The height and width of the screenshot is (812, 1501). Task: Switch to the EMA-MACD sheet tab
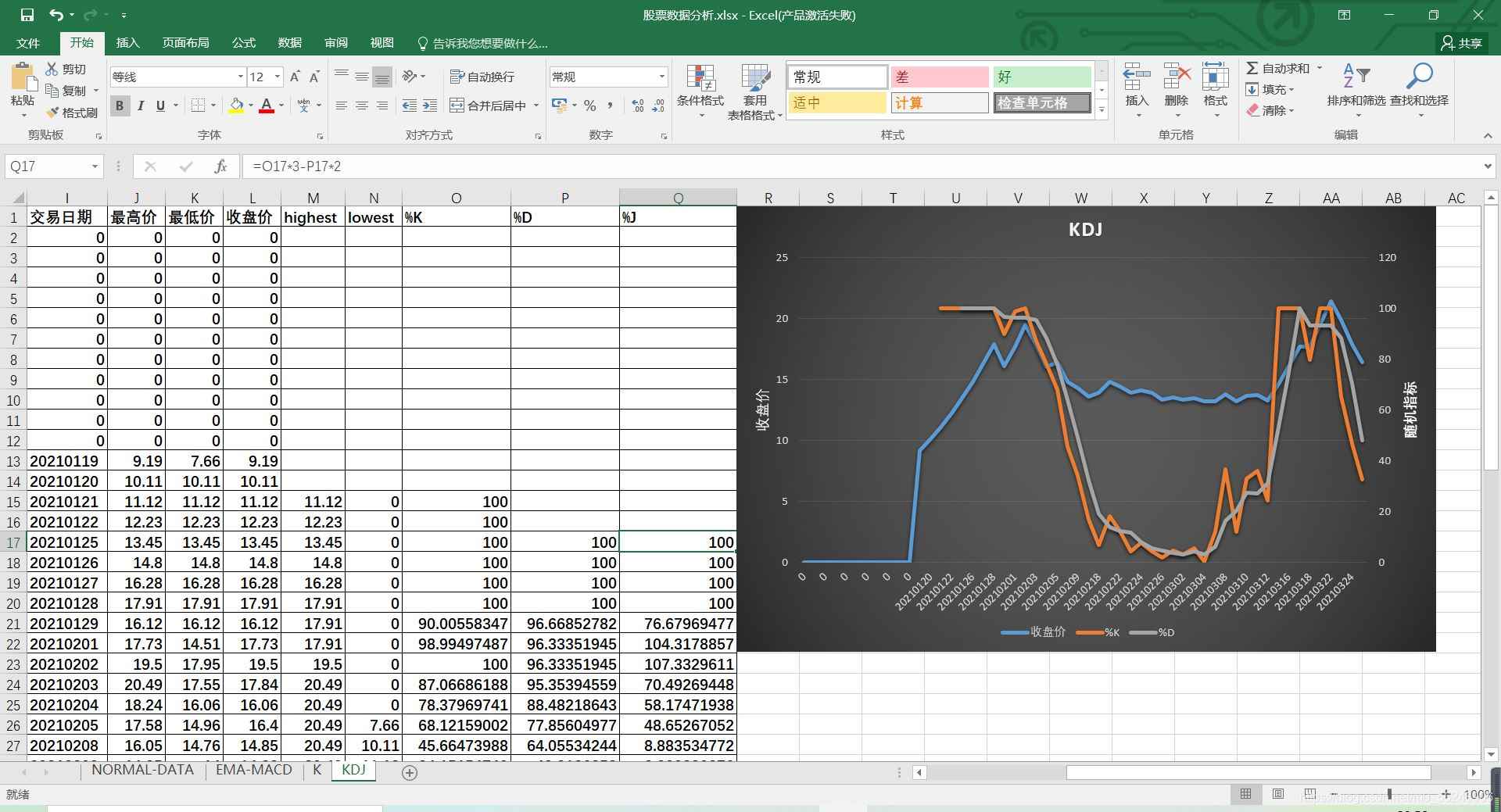(x=253, y=770)
